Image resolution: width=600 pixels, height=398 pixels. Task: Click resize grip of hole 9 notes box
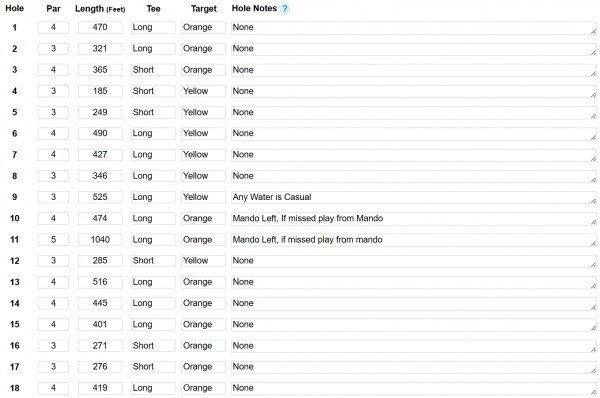pyautogui.click(x=593, y=201)
